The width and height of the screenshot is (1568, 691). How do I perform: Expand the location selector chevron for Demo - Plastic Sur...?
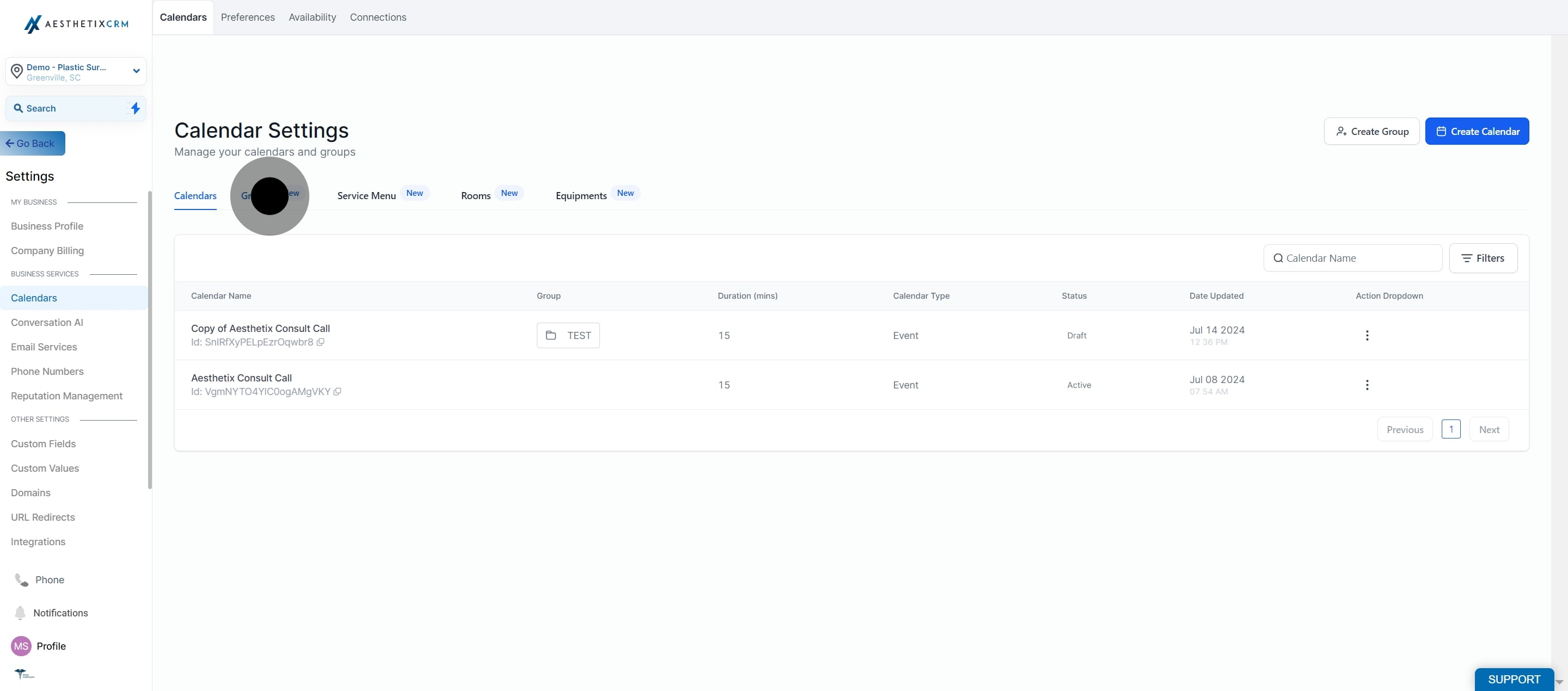click(136, 71)
